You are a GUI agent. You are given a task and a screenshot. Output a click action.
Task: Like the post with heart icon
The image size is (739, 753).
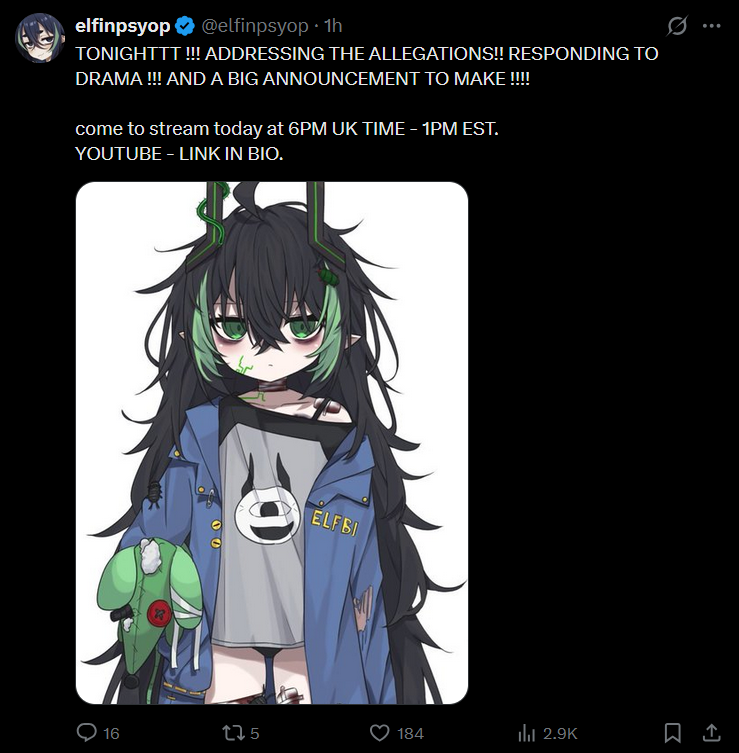[x=379, y=733]
